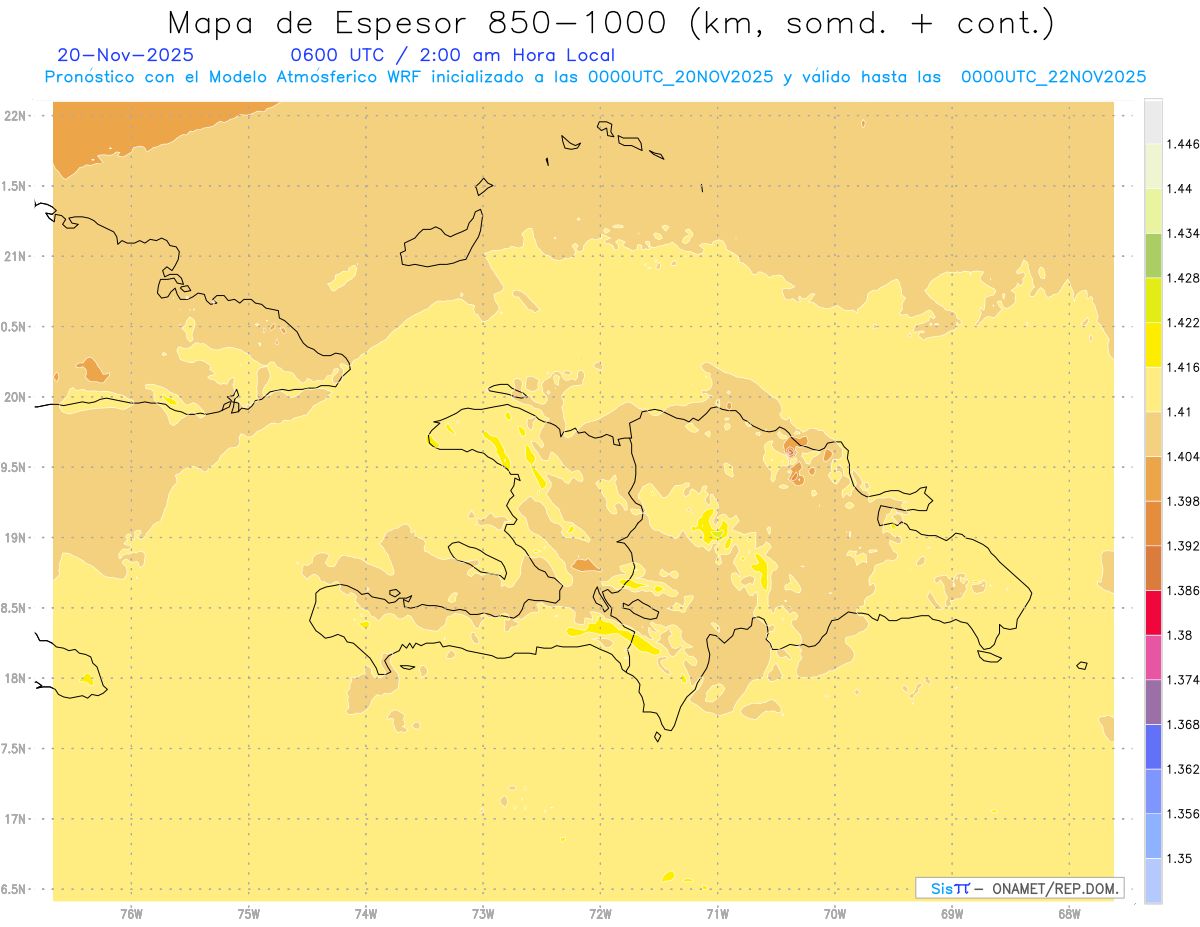Click the tan legend swatch between 1.404 and 1.41
The height and width of the screenshot is (927, 1200).
pyautogui.click(x=1153, y=433)
